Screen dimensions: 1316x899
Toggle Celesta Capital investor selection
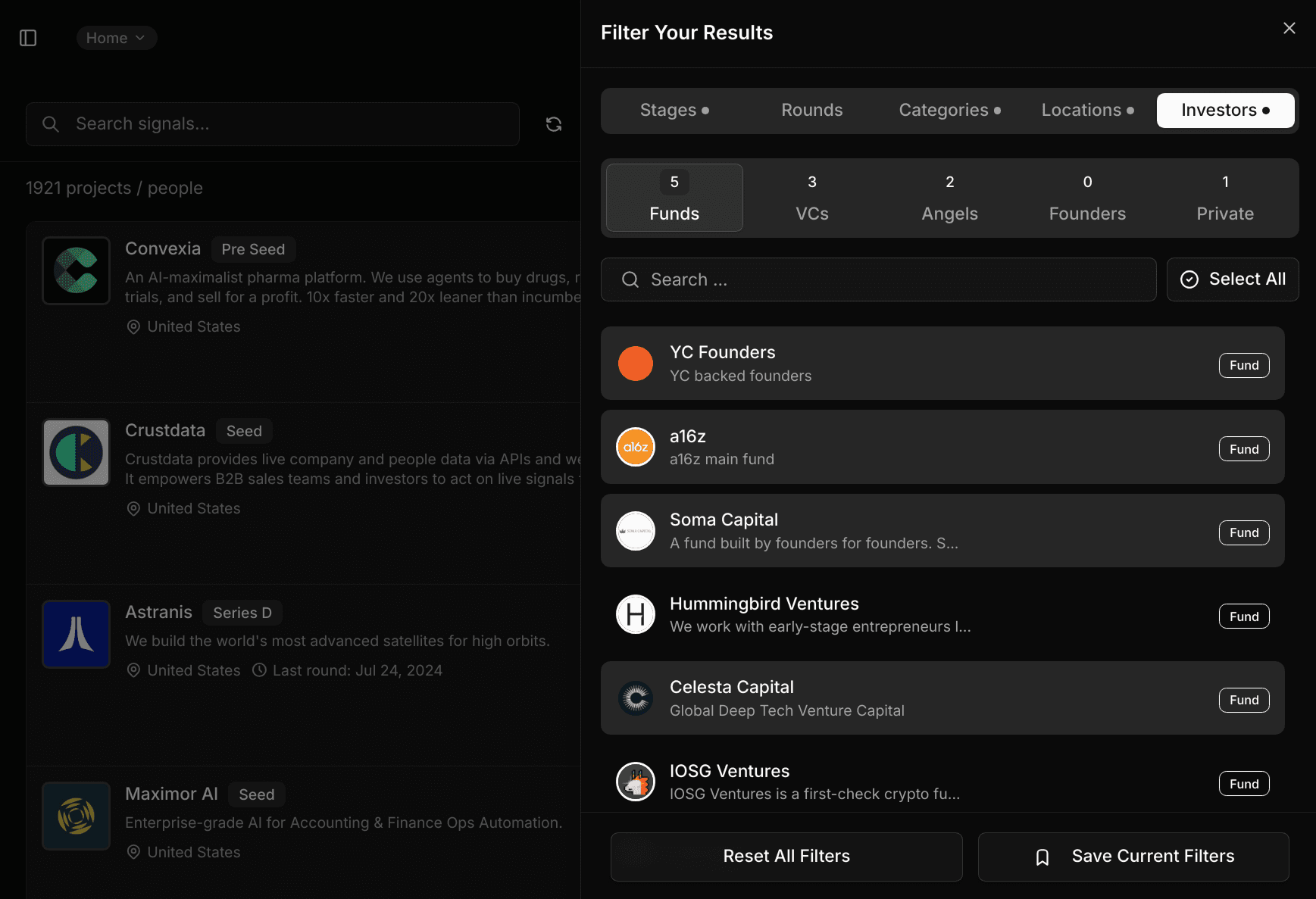pos(942,698)
